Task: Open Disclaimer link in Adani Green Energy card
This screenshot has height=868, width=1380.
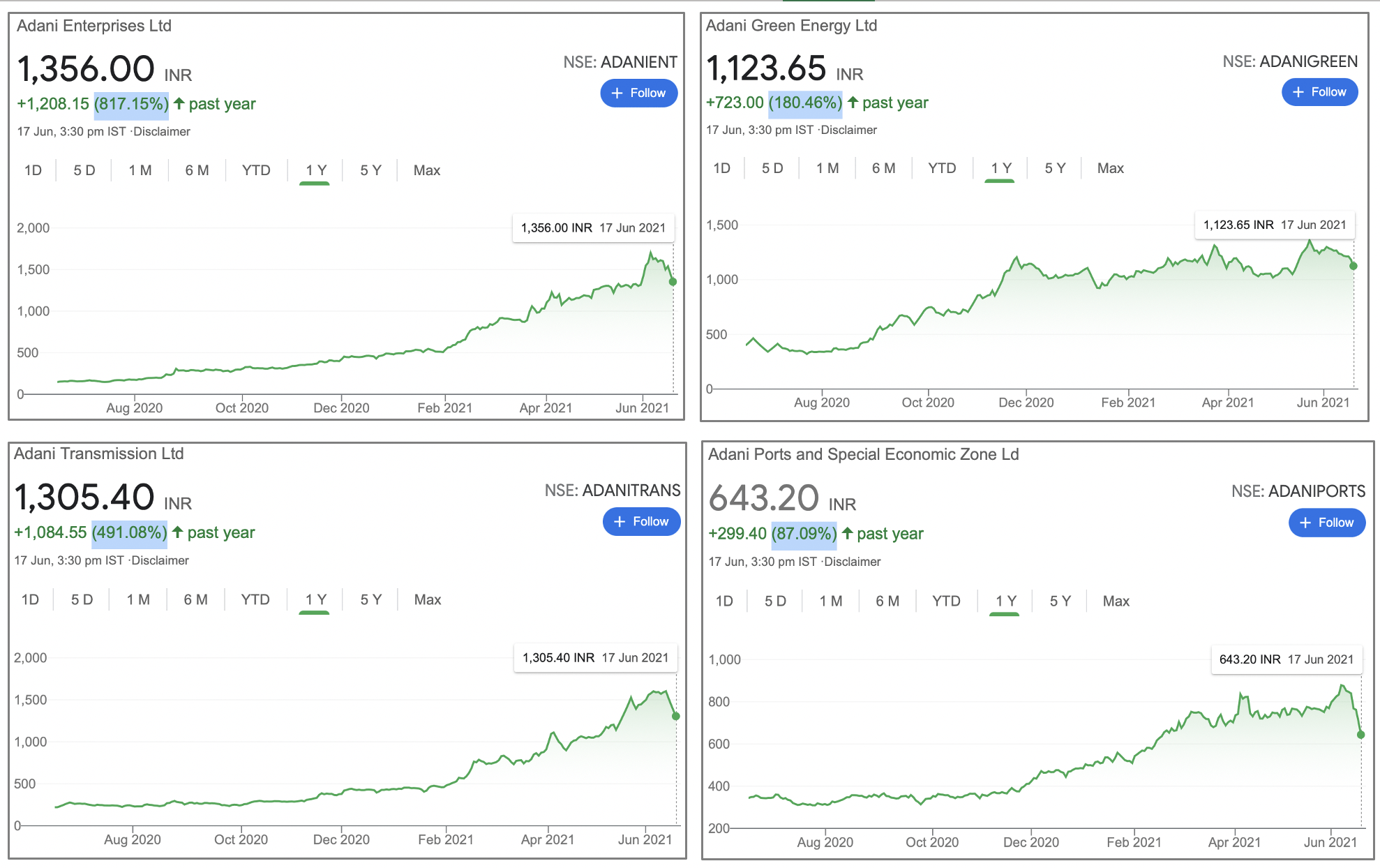Action: 849,130
